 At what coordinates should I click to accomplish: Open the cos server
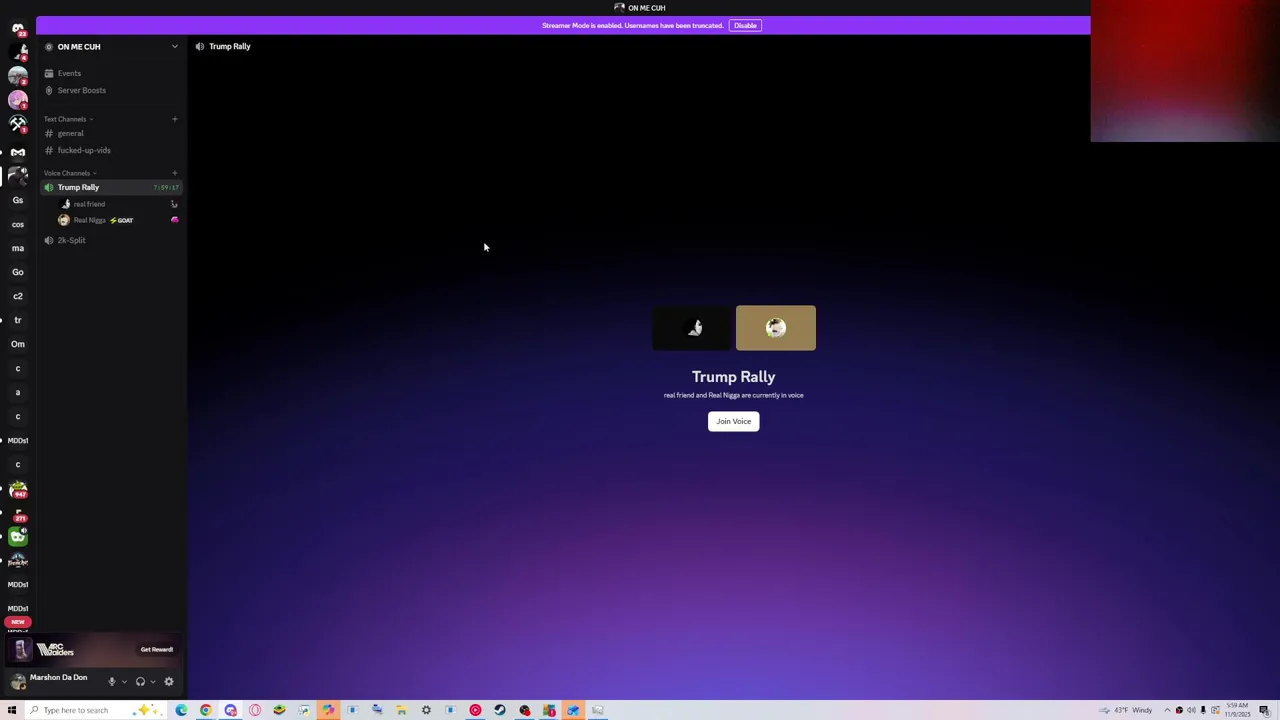click(18, 224)
